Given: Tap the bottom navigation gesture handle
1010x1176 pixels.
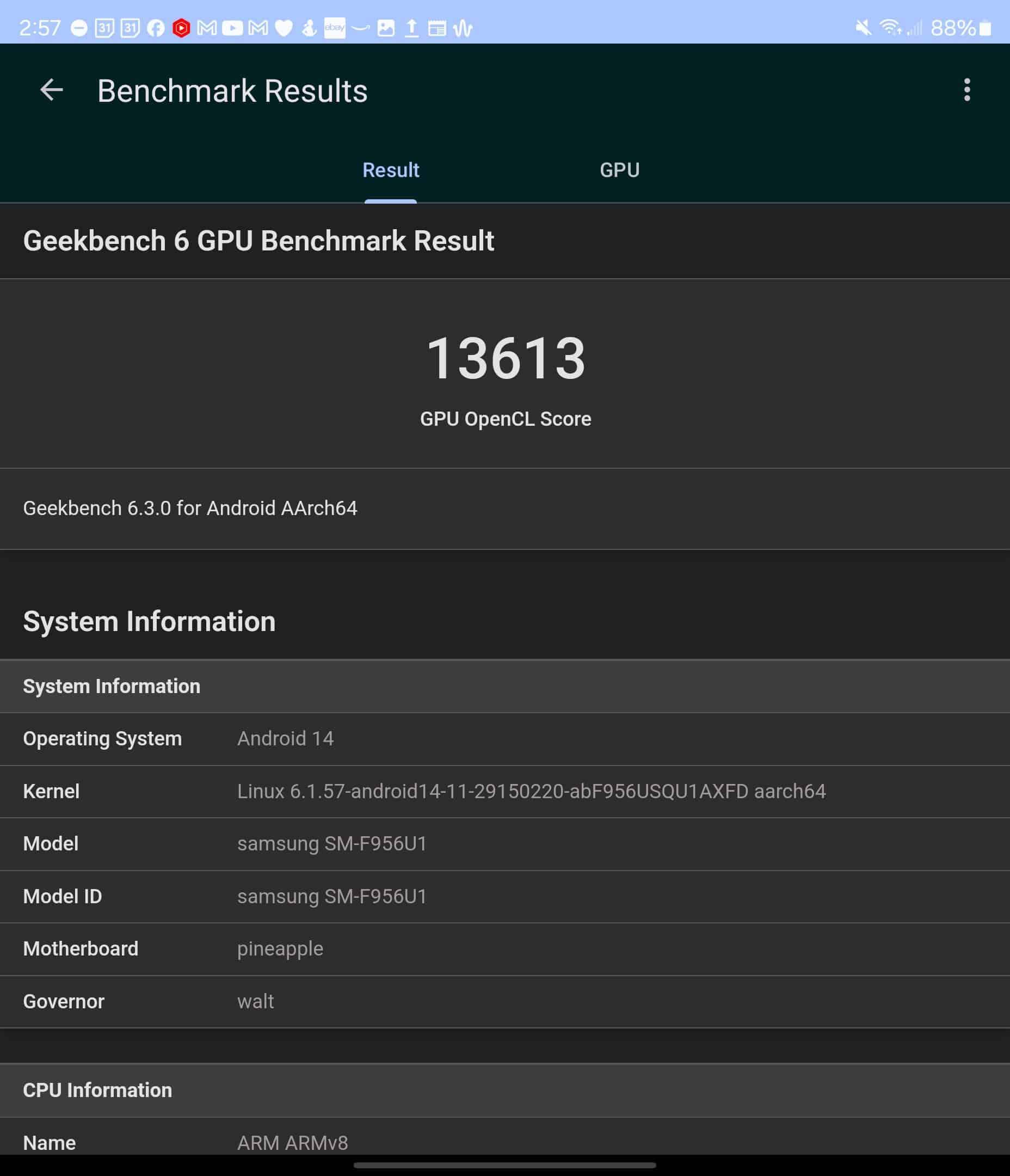Looking at the screenshot, I should (x=504, y=1165).
